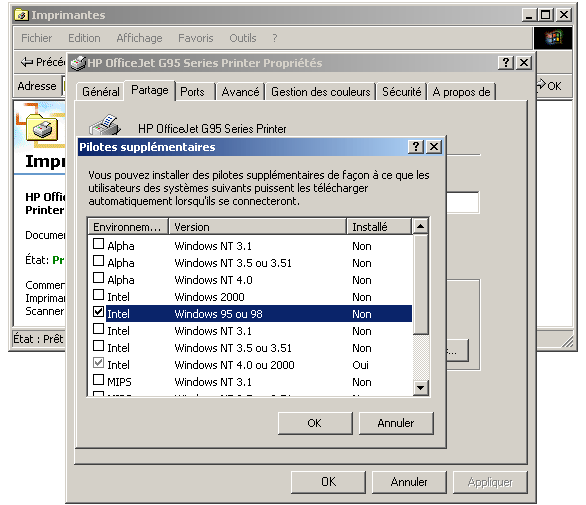Click the help button in Propriétés title bar
The width and height of the screenshot is (586, 505).
506,62
